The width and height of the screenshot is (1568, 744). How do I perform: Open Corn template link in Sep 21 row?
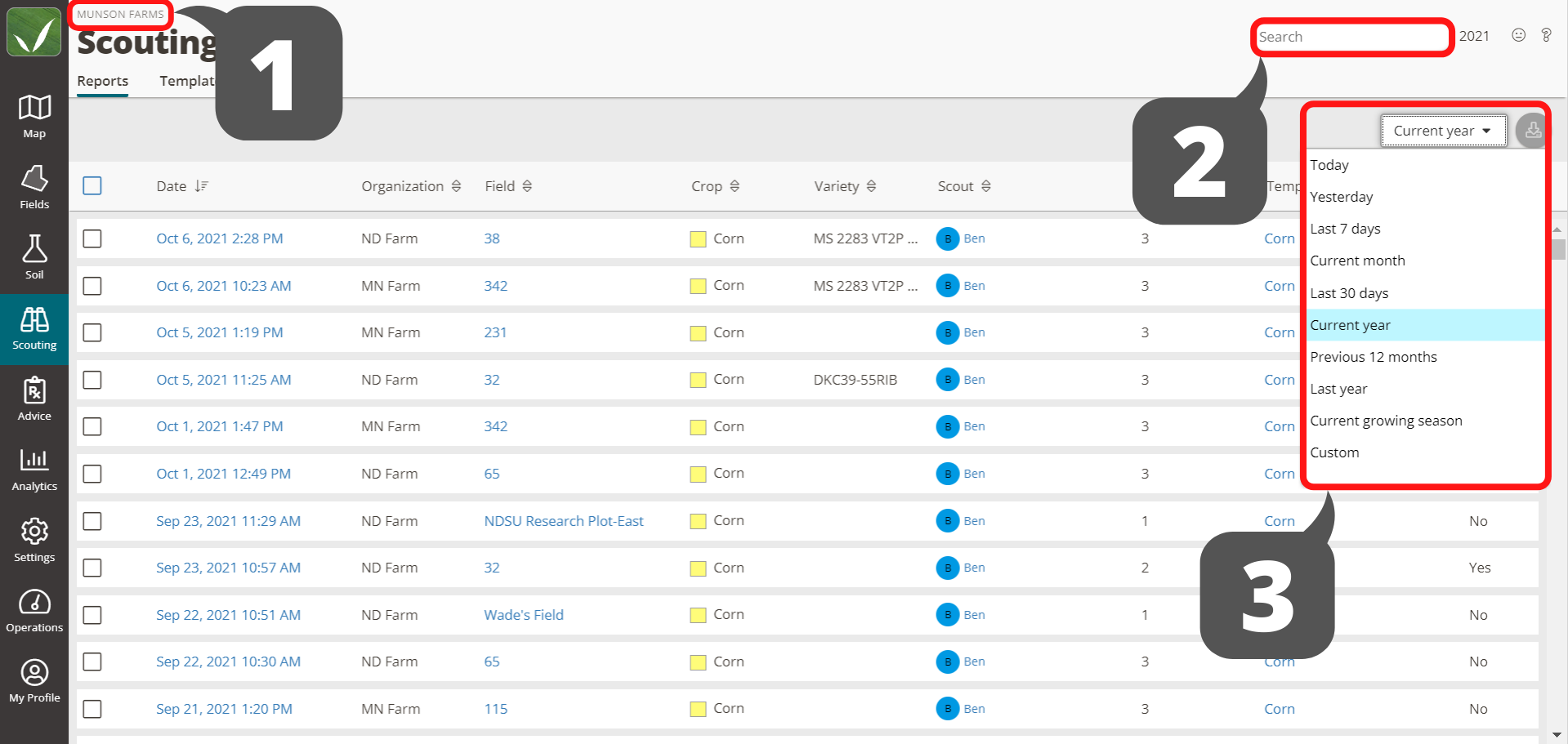pyautogui.click(x=1279, y=709)
